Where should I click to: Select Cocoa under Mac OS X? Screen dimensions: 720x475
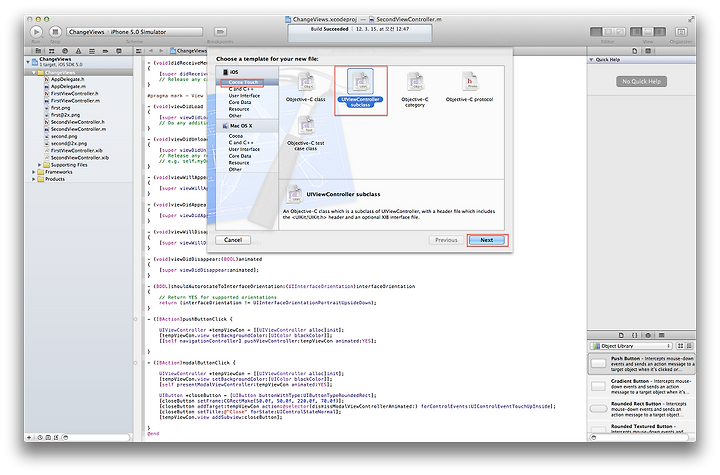click(236, 136)
